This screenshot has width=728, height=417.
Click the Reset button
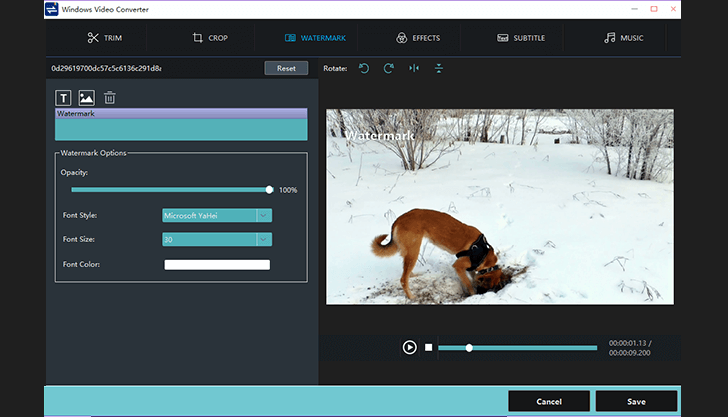(286, 69)
